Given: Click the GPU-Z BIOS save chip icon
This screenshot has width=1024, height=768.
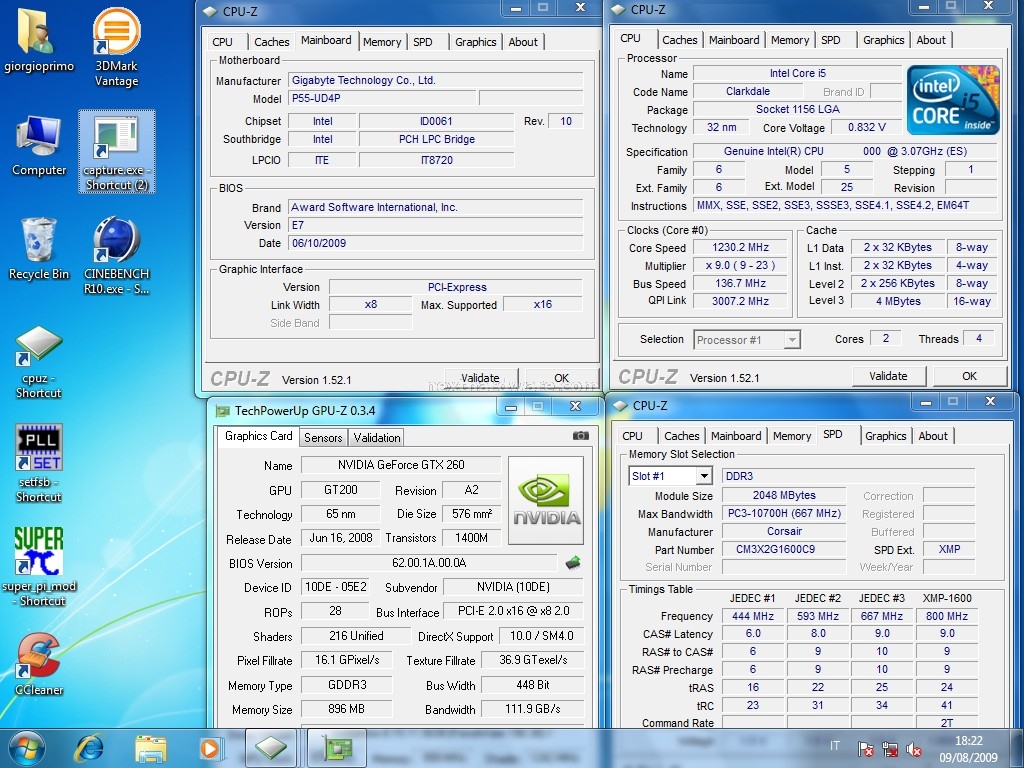Looking at the screenshot, I should coord(573,562).
